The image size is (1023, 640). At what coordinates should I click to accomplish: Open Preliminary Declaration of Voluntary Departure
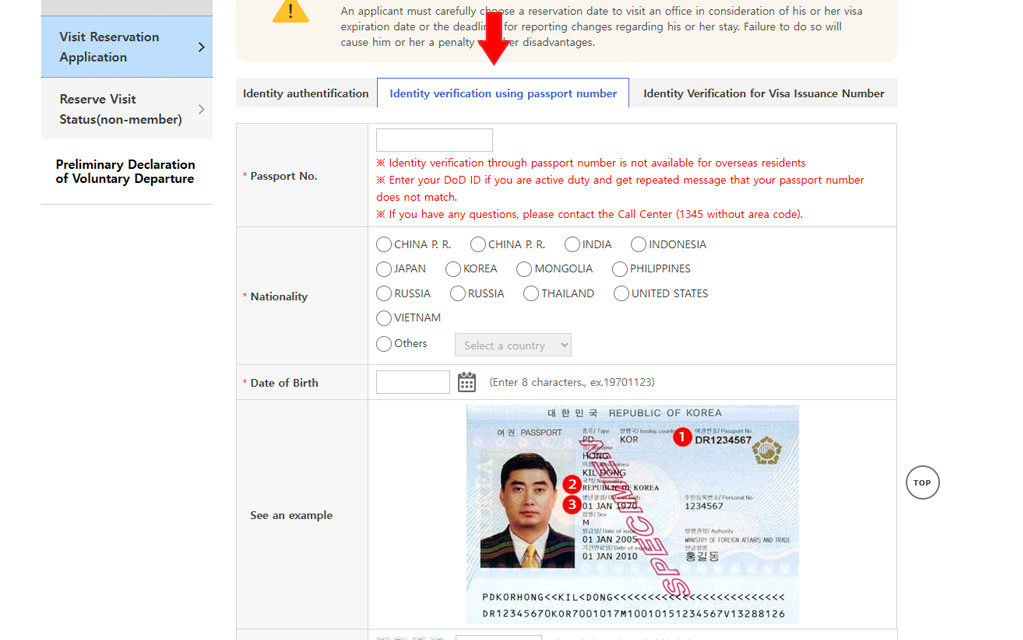[x=126, y=172]
